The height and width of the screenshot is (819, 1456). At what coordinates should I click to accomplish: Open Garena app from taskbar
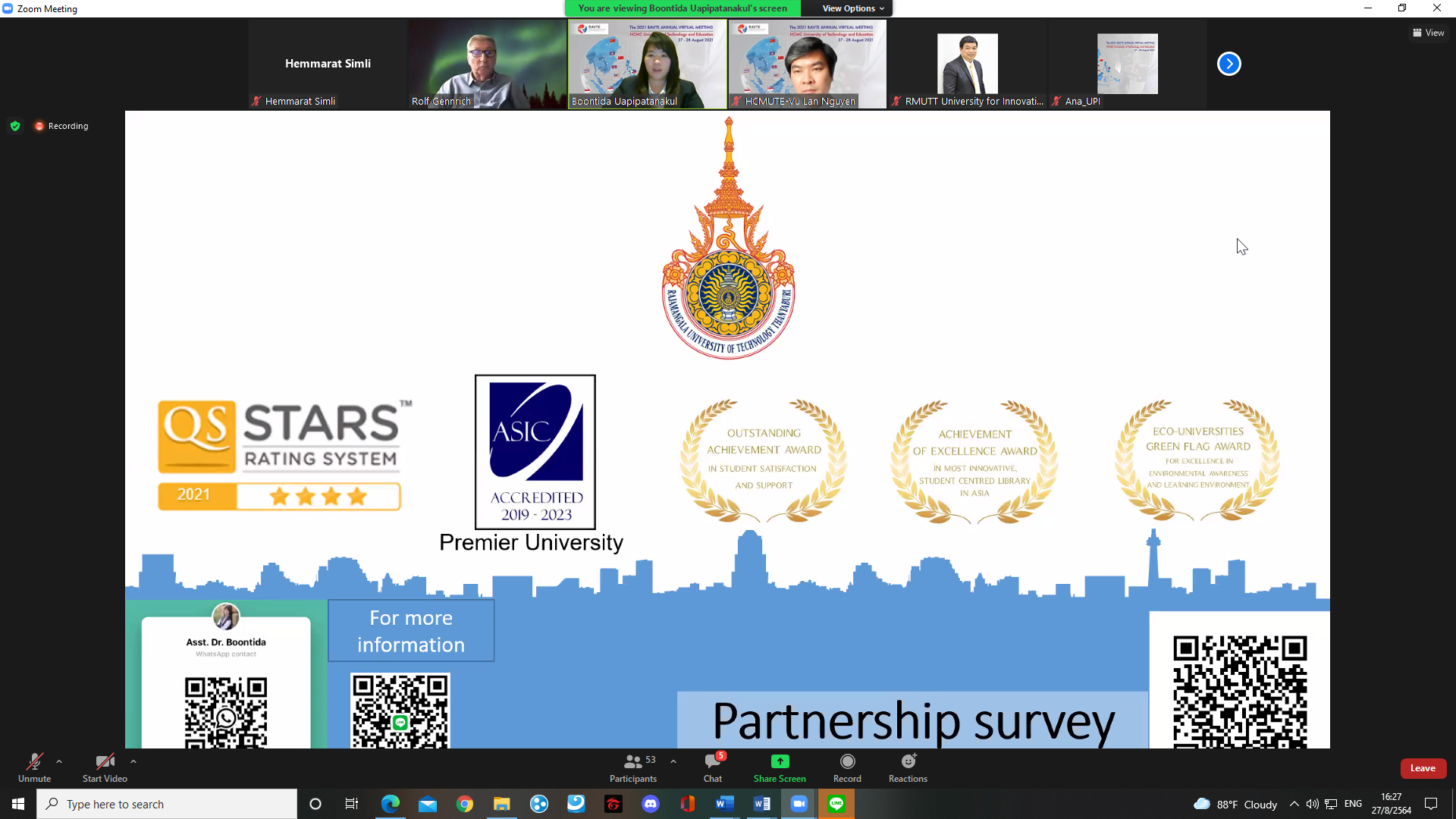coord(613,804)
